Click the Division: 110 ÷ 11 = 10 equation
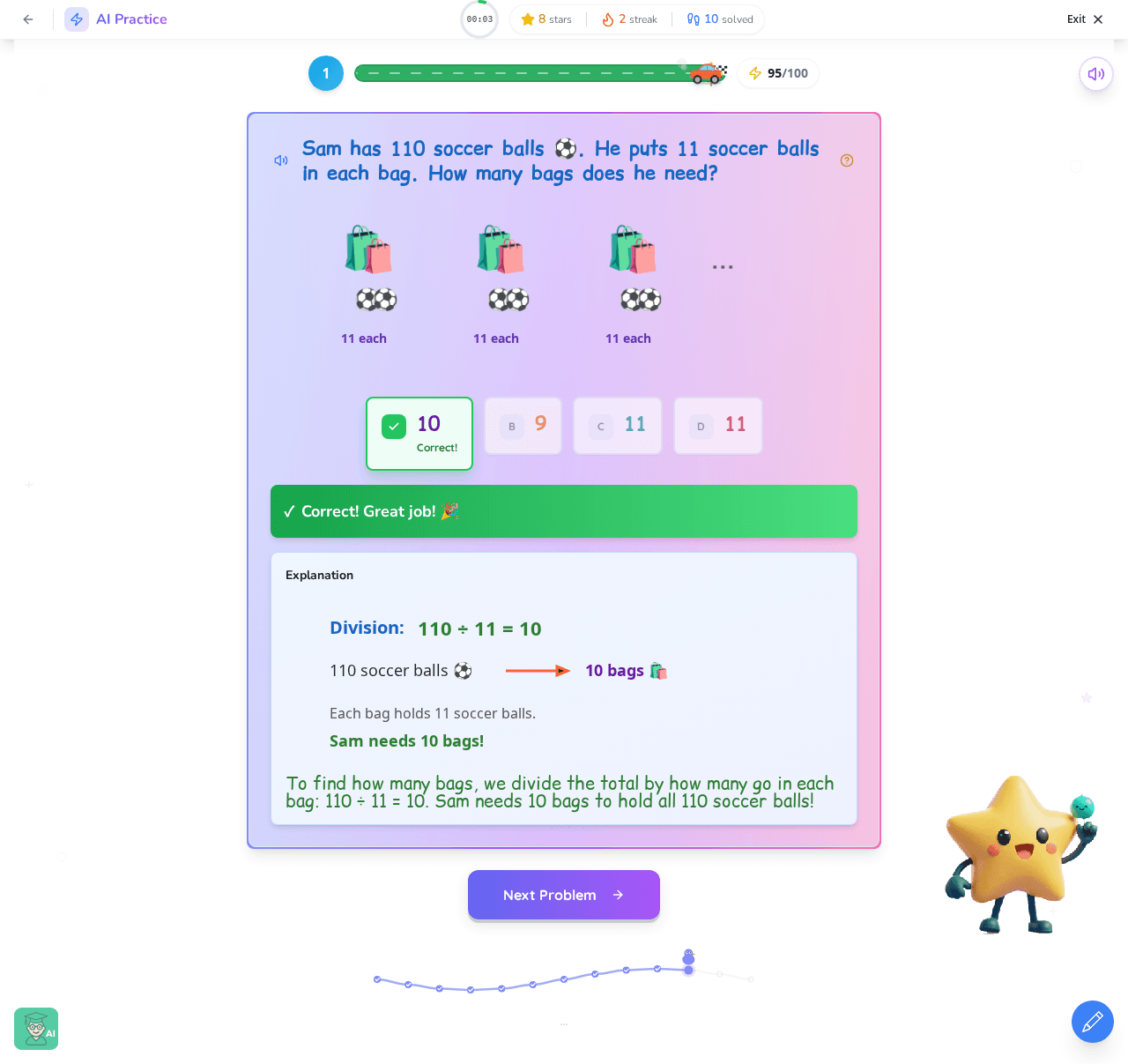 (x=435, y=629)
